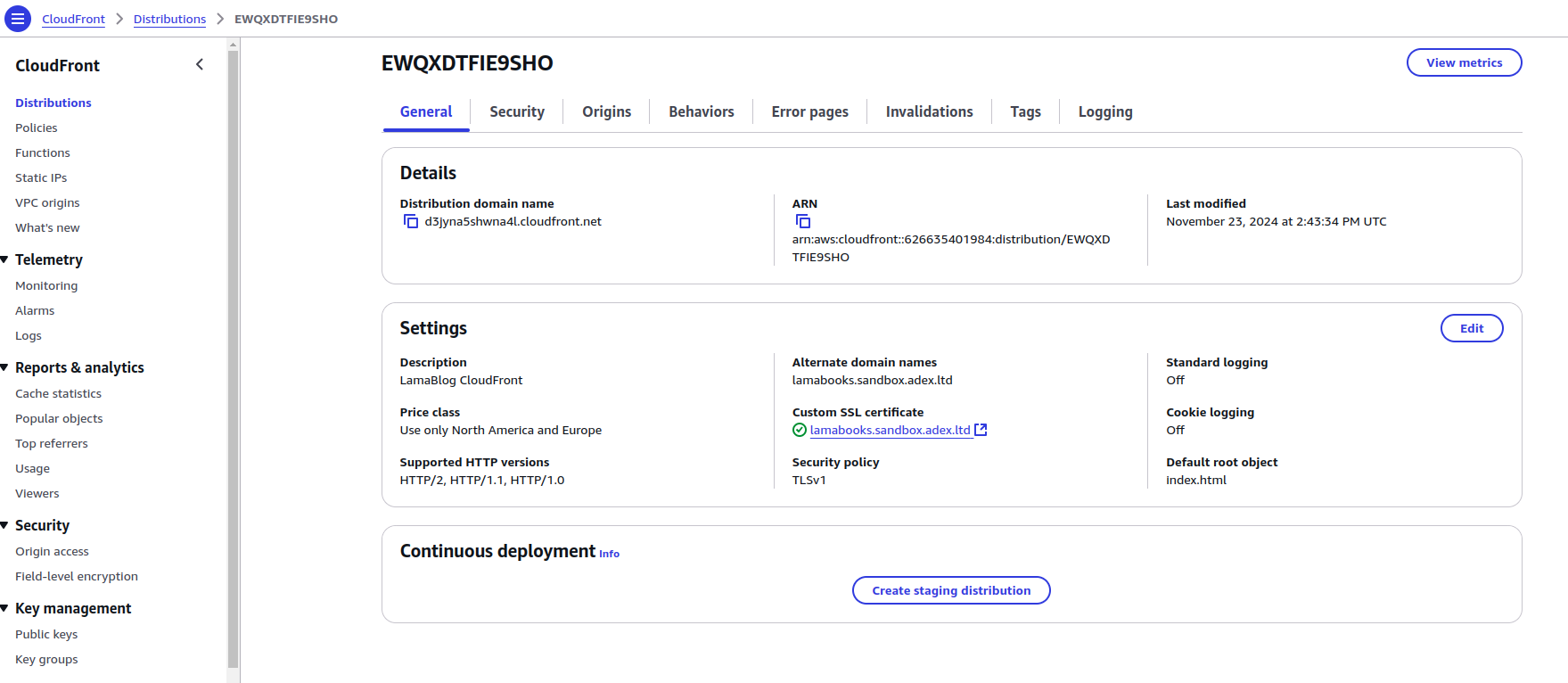Open VPC origins in sidebar
Image resolution: width=1568 pixels, height=683 pixels.
click(47, 202)
